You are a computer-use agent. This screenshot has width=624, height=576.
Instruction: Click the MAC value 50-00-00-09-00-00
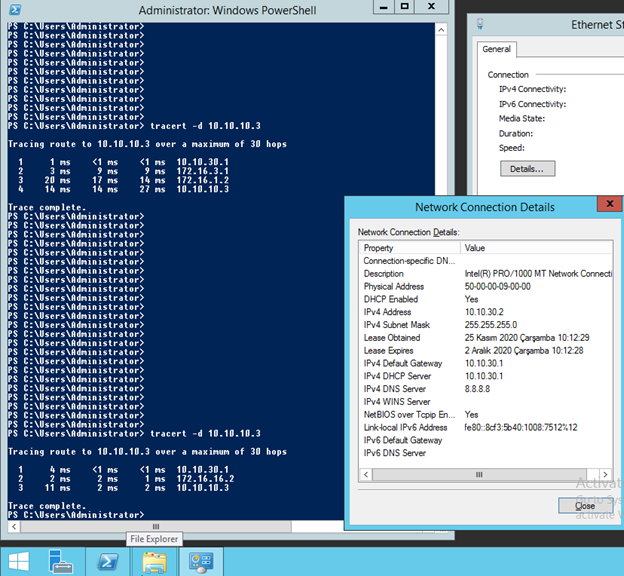pos(497,286)
